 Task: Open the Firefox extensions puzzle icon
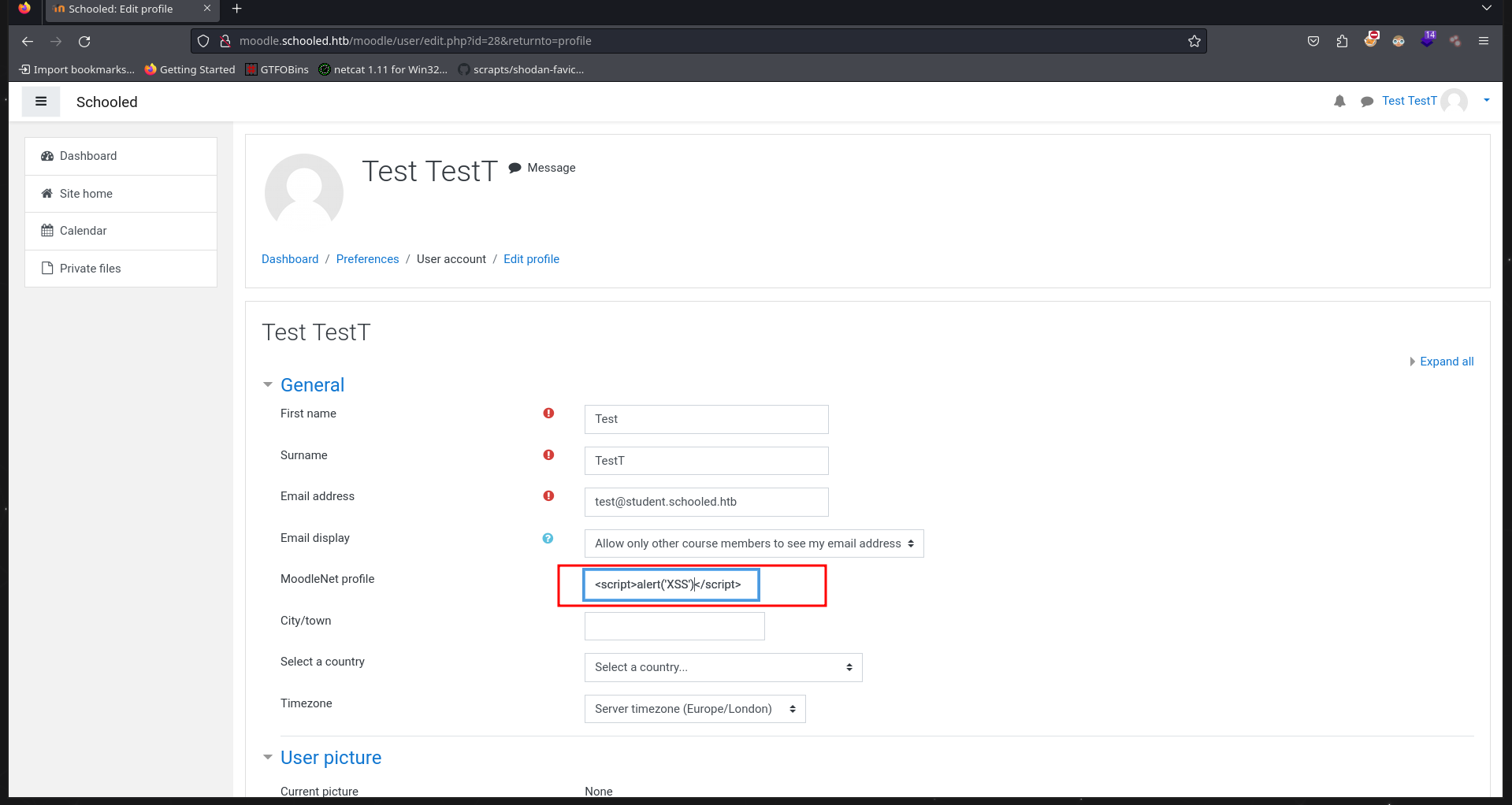point(1342,41)
